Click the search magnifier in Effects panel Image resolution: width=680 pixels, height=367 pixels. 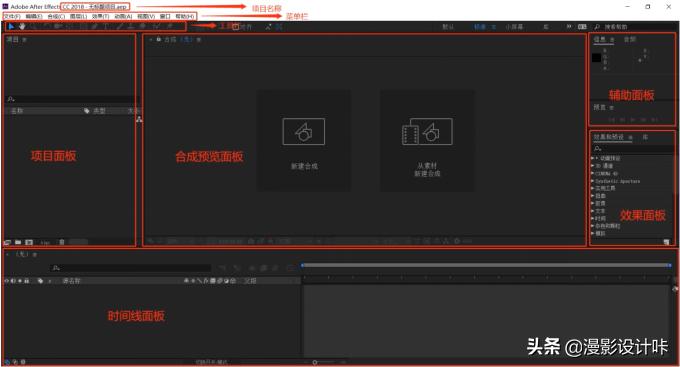598,148
